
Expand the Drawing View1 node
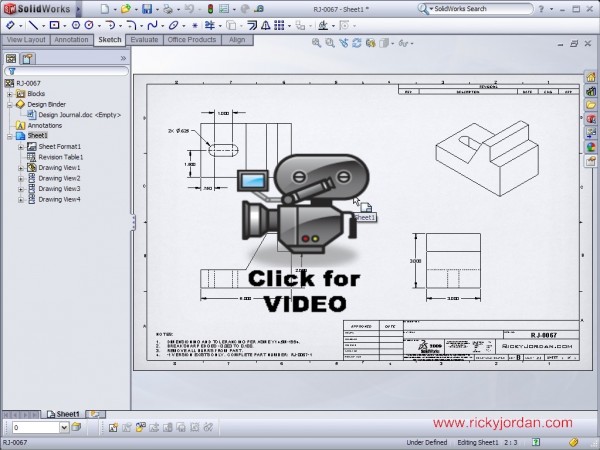[x=20, y=167]
